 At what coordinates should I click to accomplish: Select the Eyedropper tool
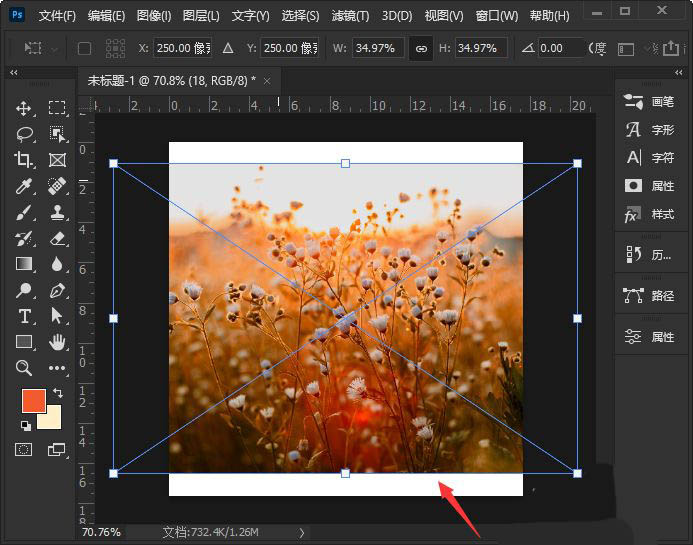click(24, 186)
